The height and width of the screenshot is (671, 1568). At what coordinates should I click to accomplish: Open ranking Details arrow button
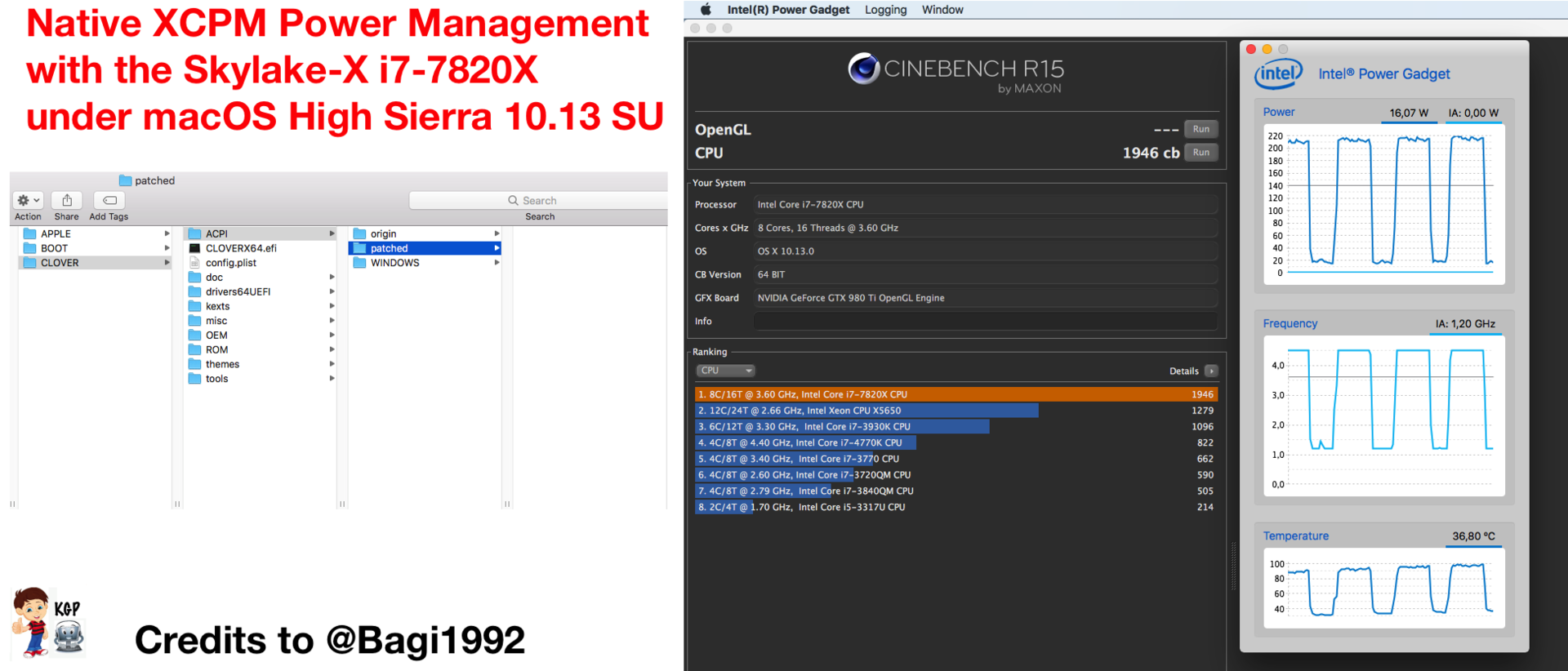coord(1211,371)
